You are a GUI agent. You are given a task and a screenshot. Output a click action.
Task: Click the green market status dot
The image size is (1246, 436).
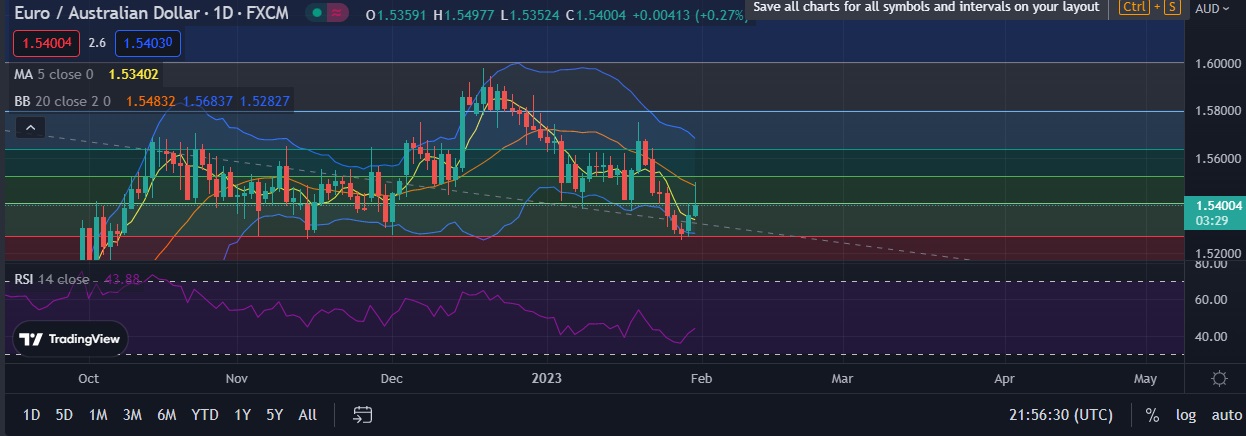[x=317, y=15]
